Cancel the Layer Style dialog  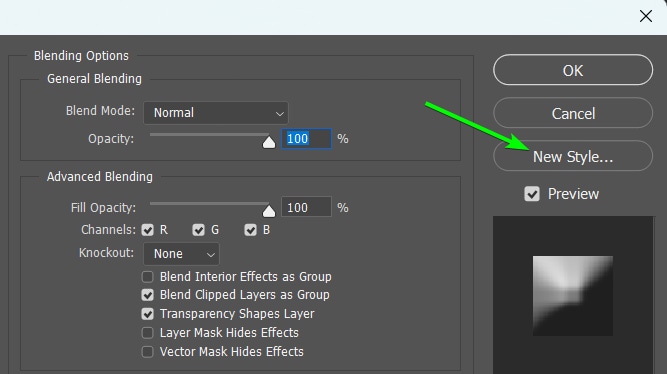click(x=573, y=113)
